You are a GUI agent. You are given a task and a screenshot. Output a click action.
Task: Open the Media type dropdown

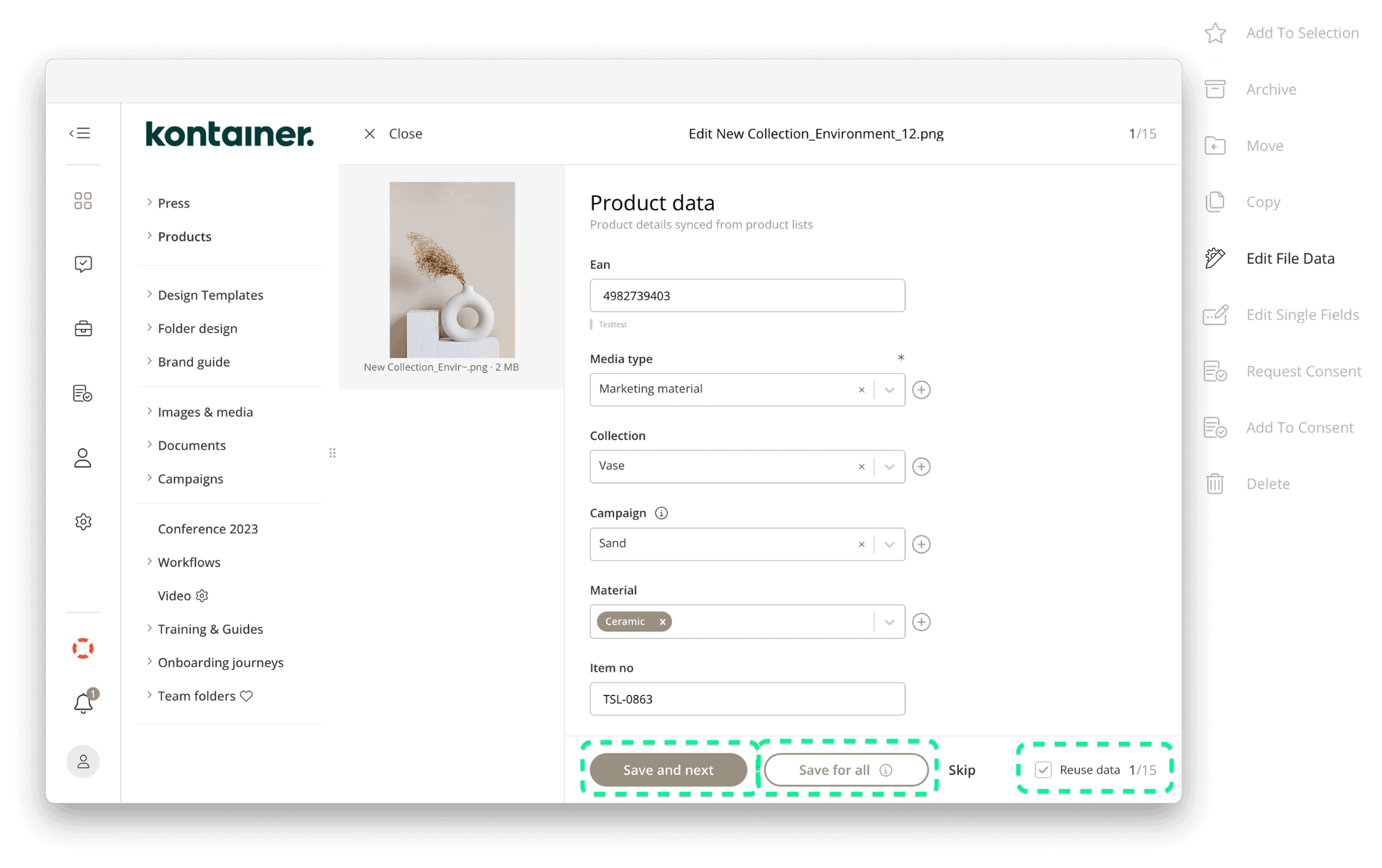coord(889,389)
